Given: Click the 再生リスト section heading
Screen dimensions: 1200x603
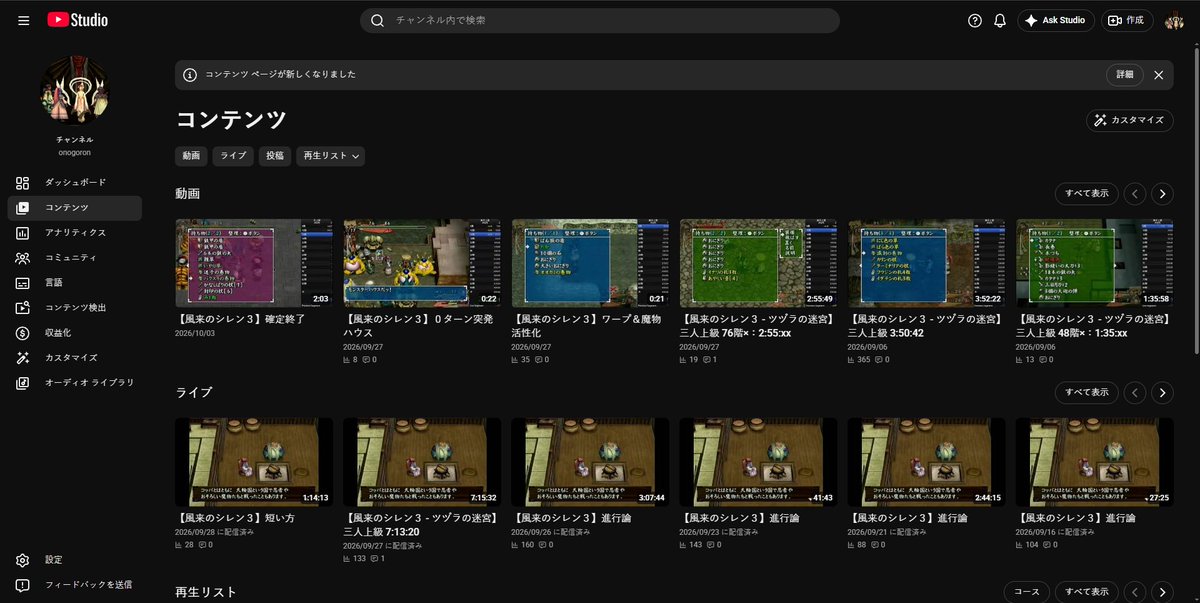Looking at the screenshot, I should point(205,592).
